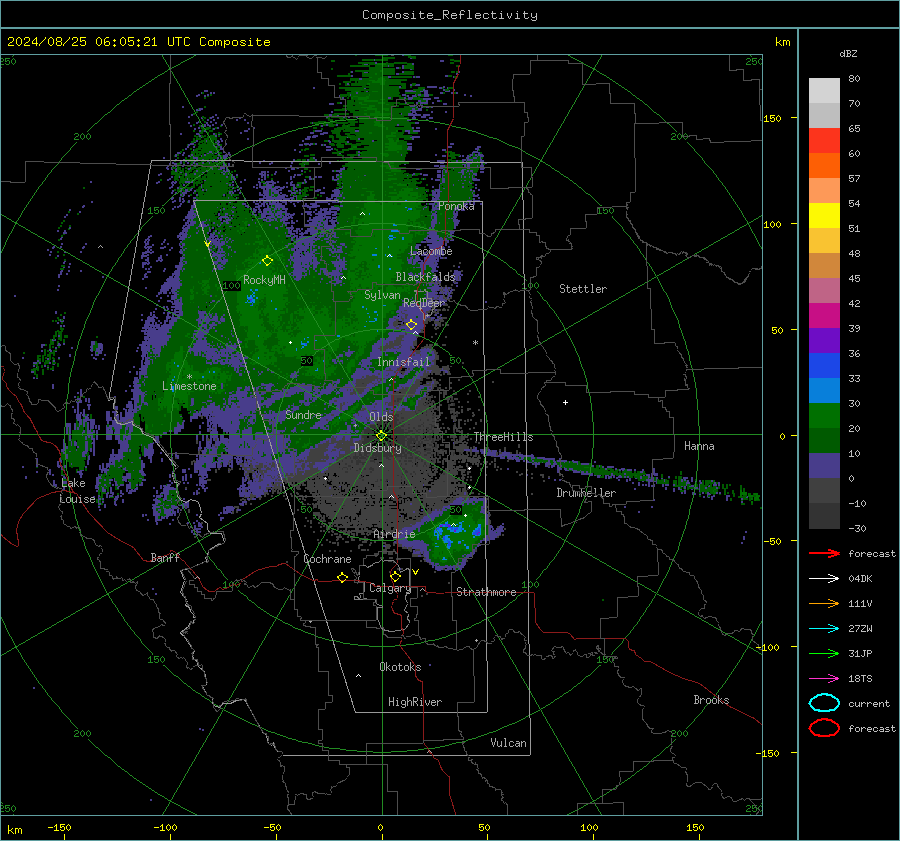The width and height of the screenshot is (900, 841).
Task: Select the yellow diamond marker at RedDeer
Action: [412, 325]
